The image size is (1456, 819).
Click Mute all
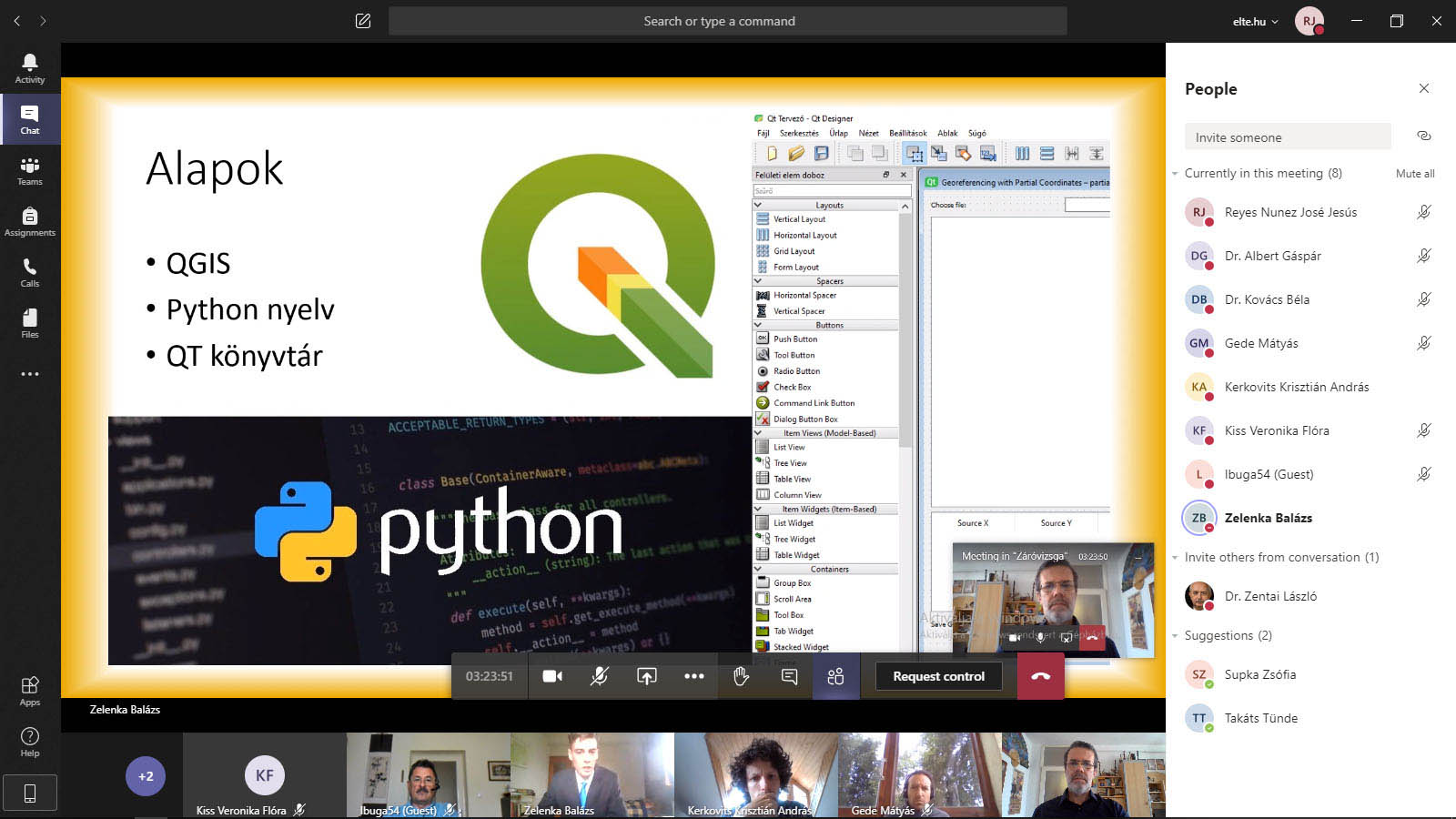click(1415, 174)
